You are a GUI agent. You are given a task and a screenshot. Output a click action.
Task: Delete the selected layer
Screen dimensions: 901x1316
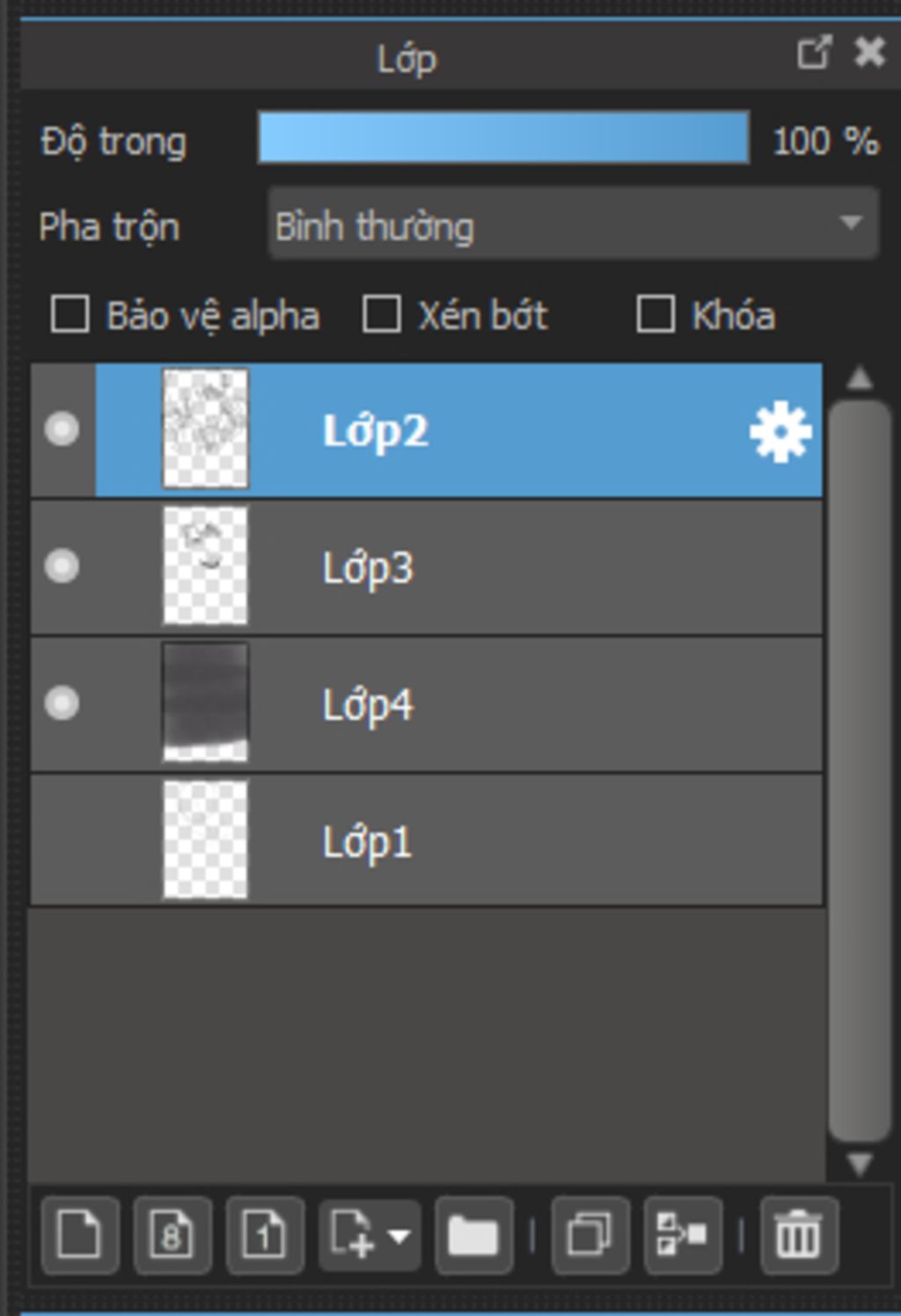tap(798, 1235)
